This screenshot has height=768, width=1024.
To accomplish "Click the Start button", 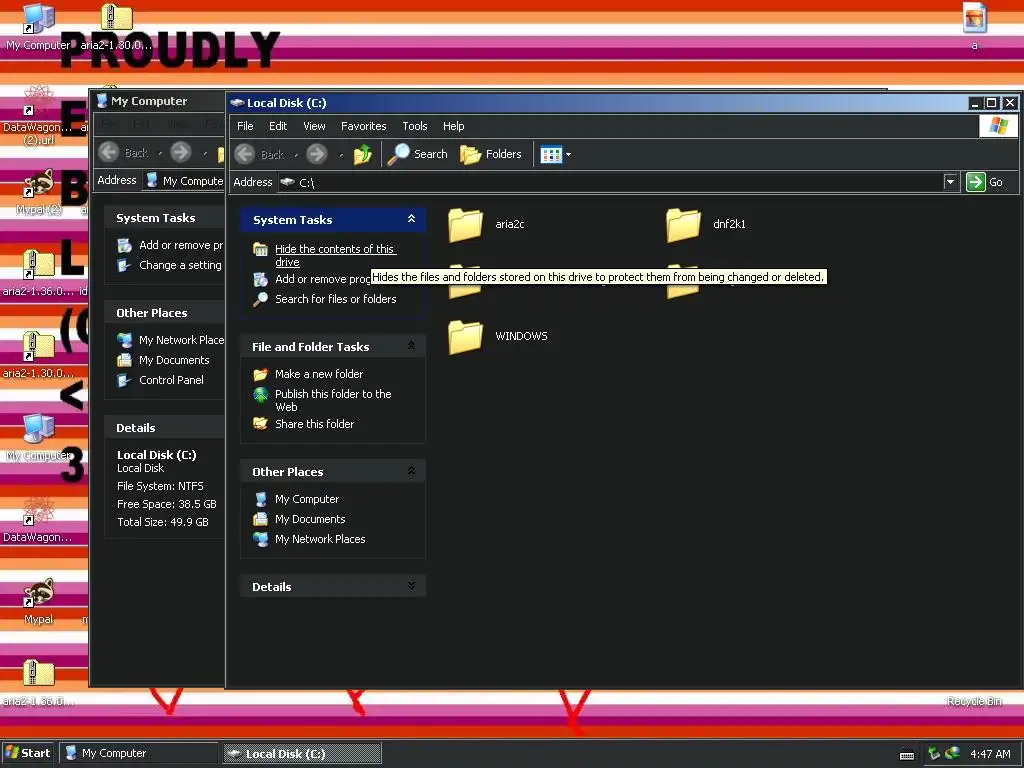I will tap(28, 753).
